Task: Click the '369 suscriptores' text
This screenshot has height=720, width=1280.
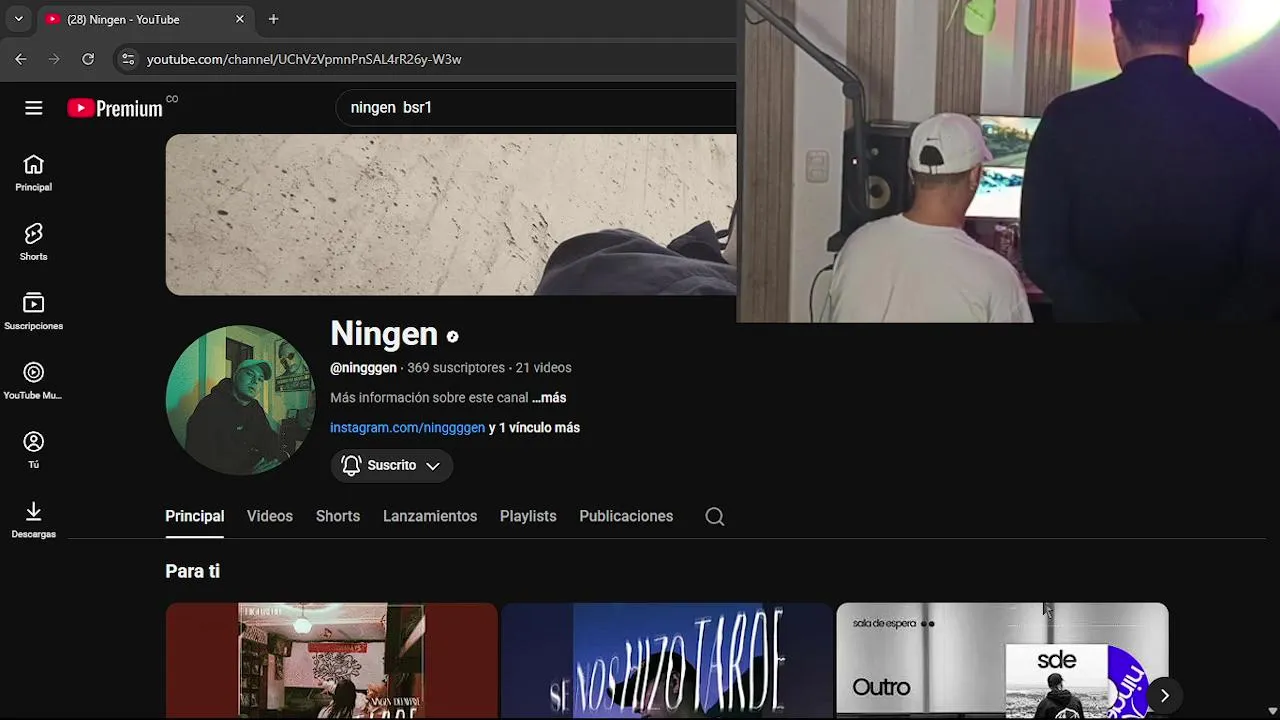Action: pos(457,367)
